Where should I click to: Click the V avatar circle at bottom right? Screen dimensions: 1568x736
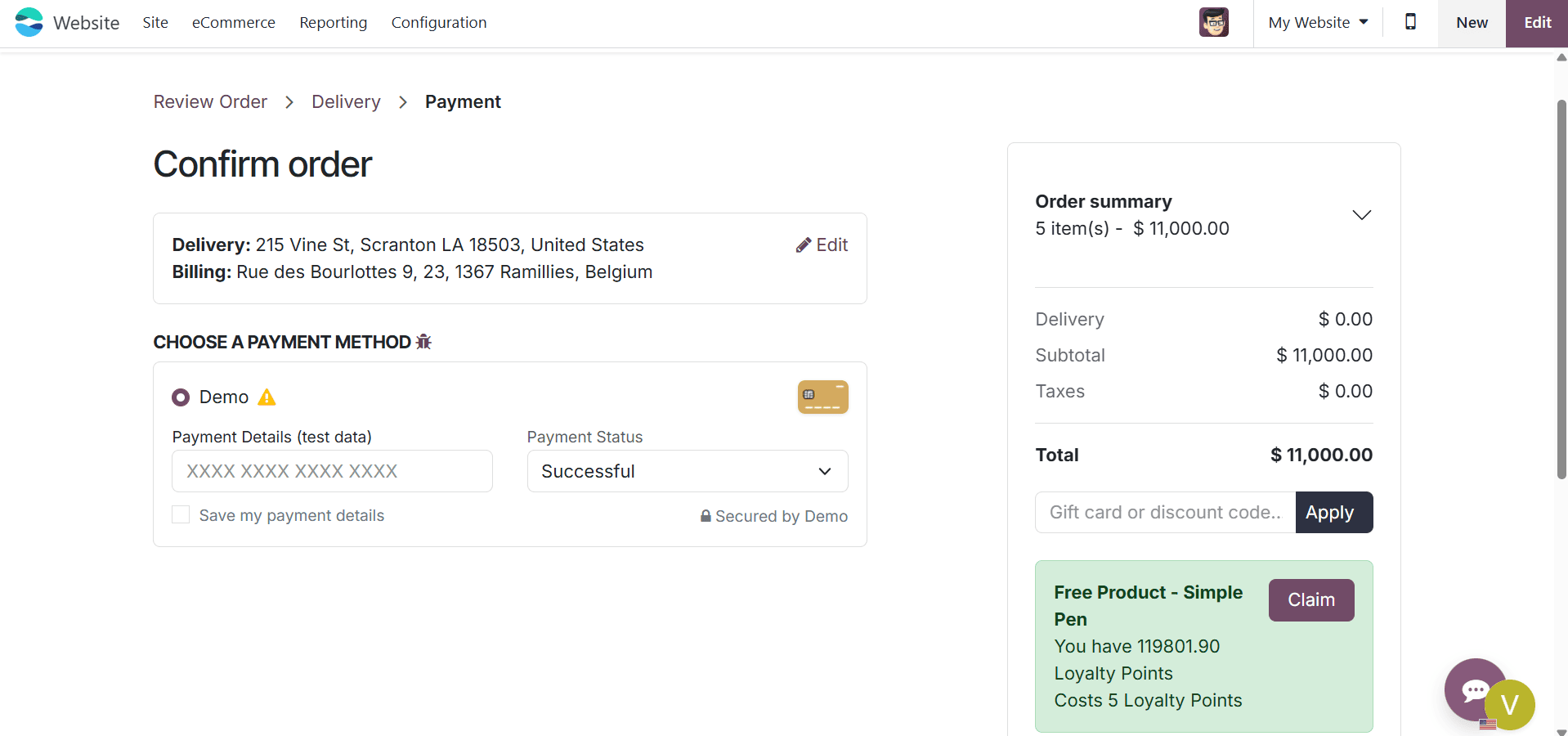point(1509,705)
